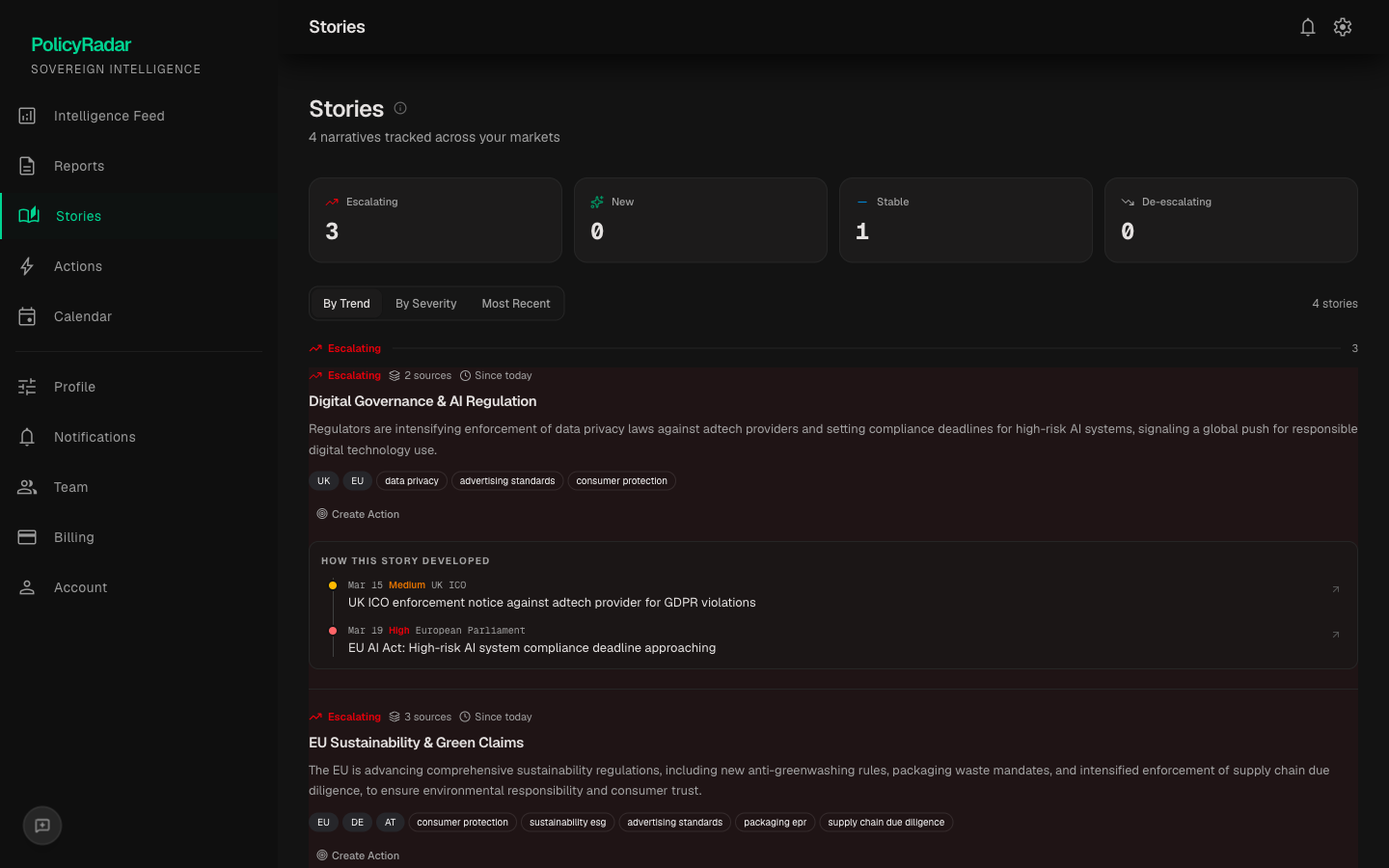Open Profile using the sliders icon
The width and height of the screenshot is (1389, 868).
pyautogui.click(x=27, y=387)
